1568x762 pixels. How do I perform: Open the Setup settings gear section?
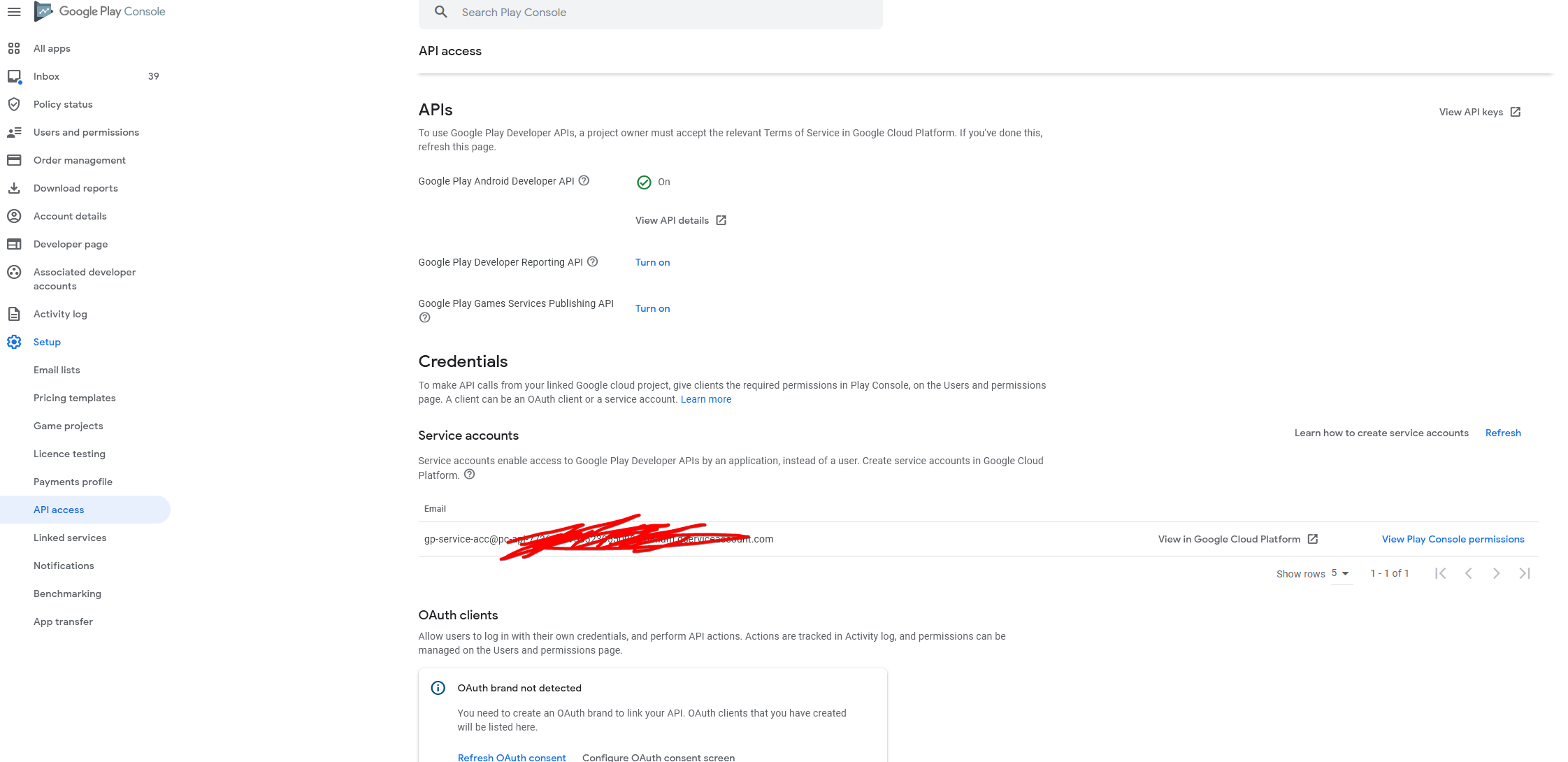47,342
